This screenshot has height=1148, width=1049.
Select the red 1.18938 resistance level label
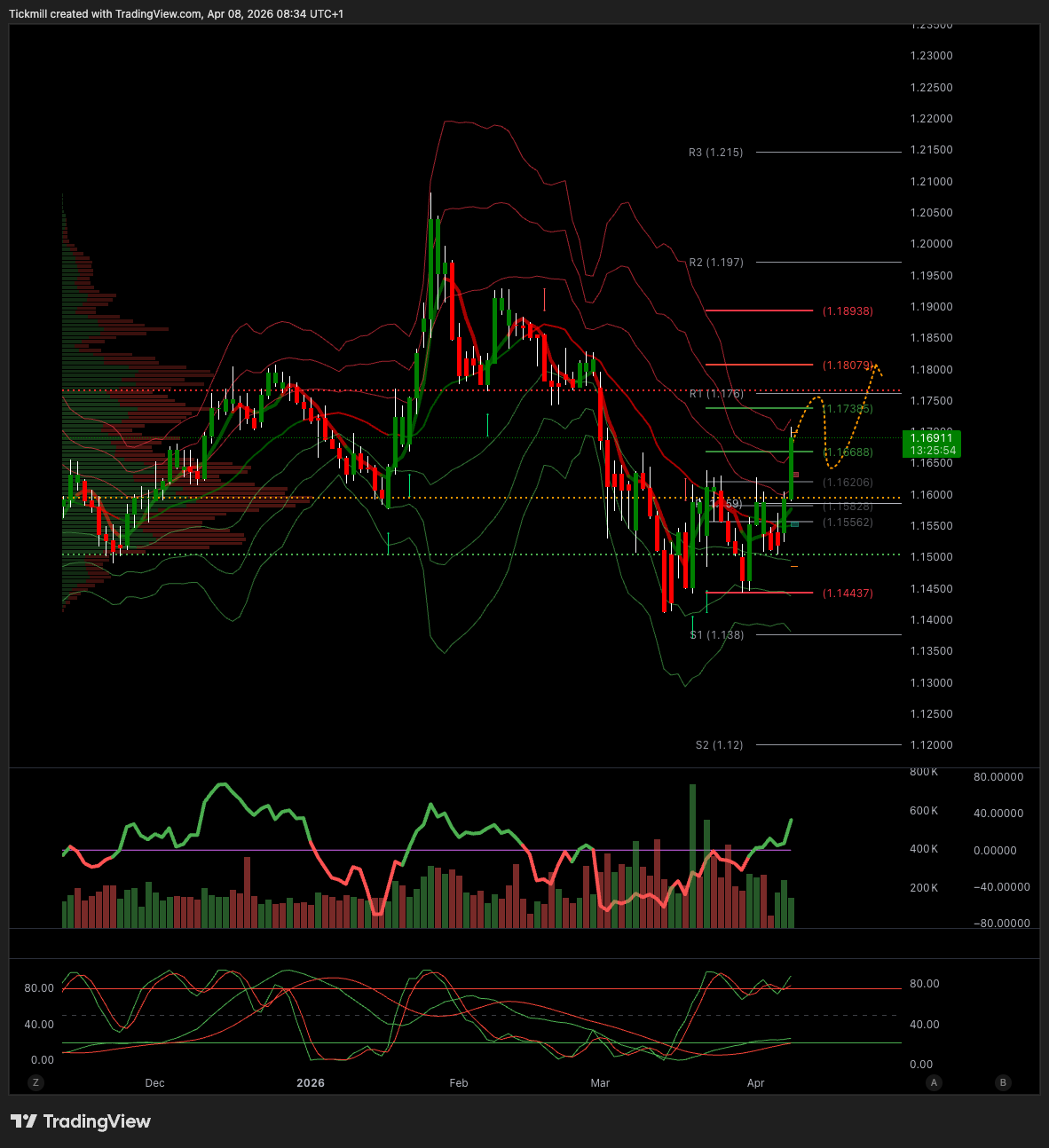[x=848, y=311]
